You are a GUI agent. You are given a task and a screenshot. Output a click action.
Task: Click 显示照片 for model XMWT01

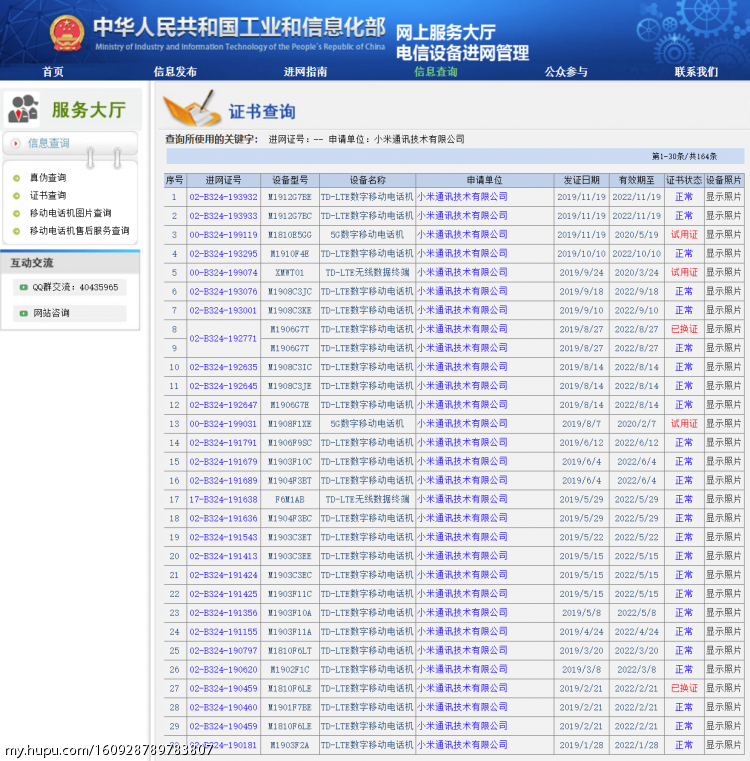click(x=724, y=273)
